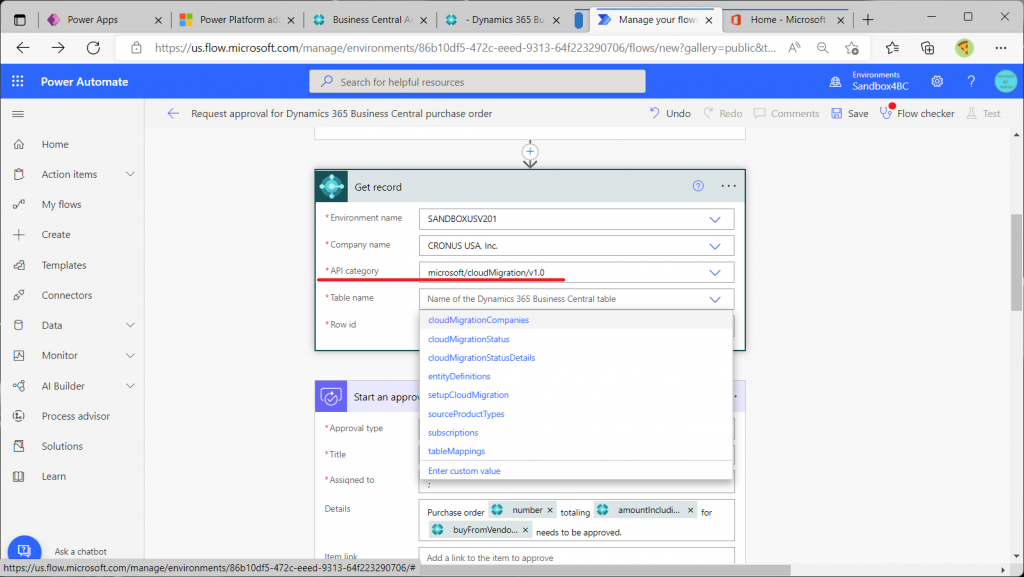The image size is (1024, 577).
Task: Click the insert step plus icon
Action: (x=530, y=151)
